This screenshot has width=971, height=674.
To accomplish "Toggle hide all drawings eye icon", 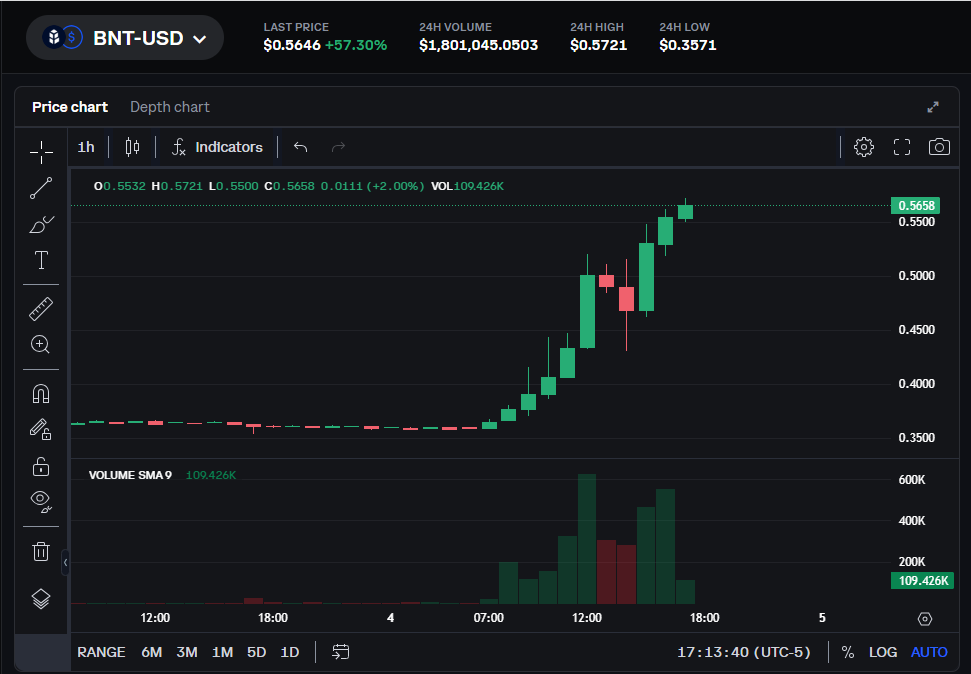I will click(x=41, y=501).
